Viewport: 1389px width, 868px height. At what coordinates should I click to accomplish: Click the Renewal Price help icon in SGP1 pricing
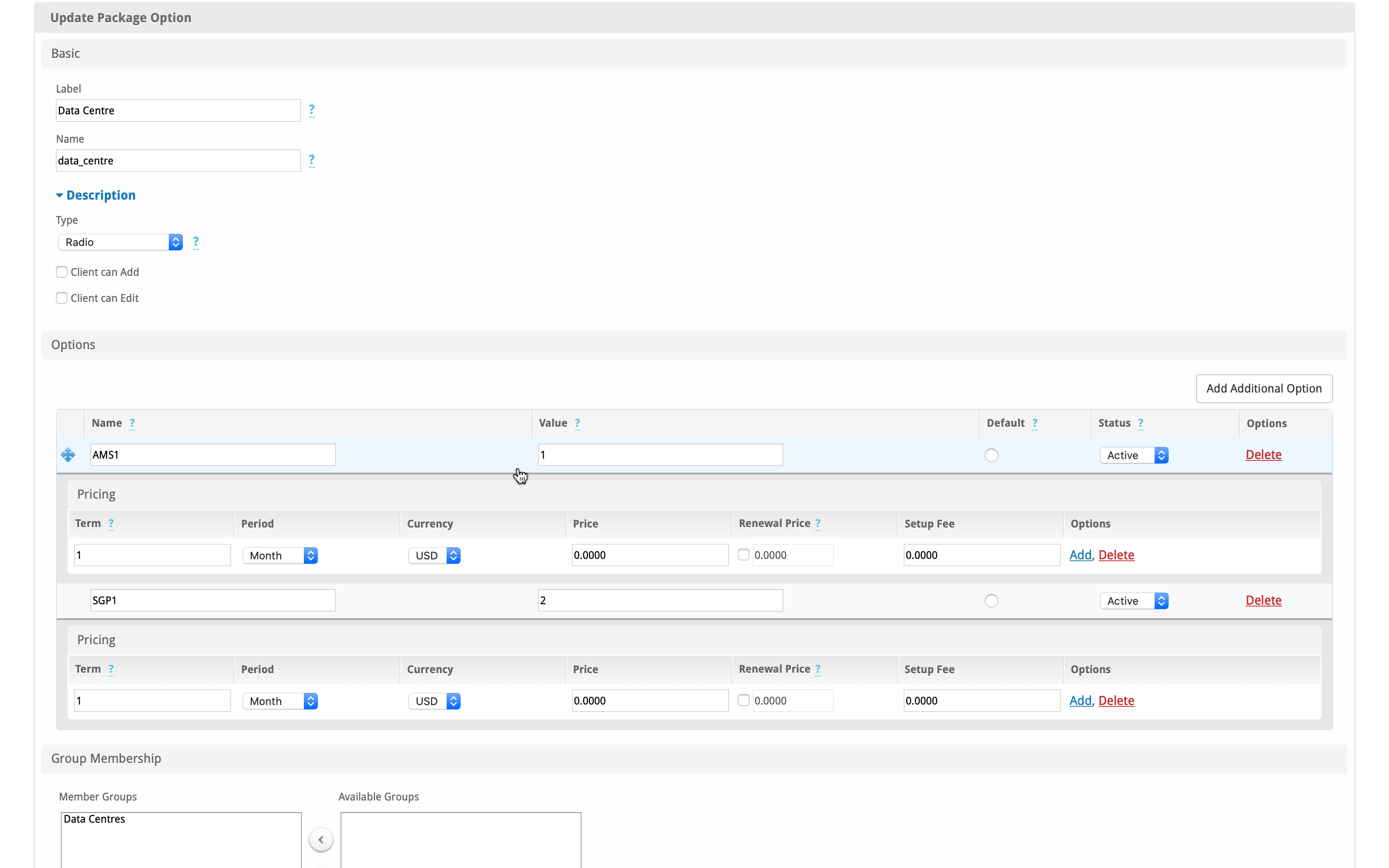(x=818, y=669)
